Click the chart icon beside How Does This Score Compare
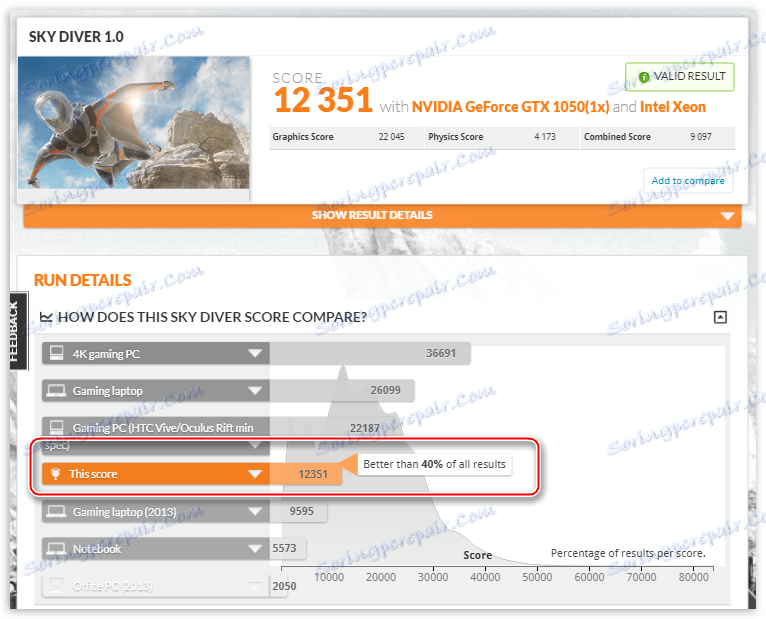This screenshot has height=619, width=766. pos(46,317)
